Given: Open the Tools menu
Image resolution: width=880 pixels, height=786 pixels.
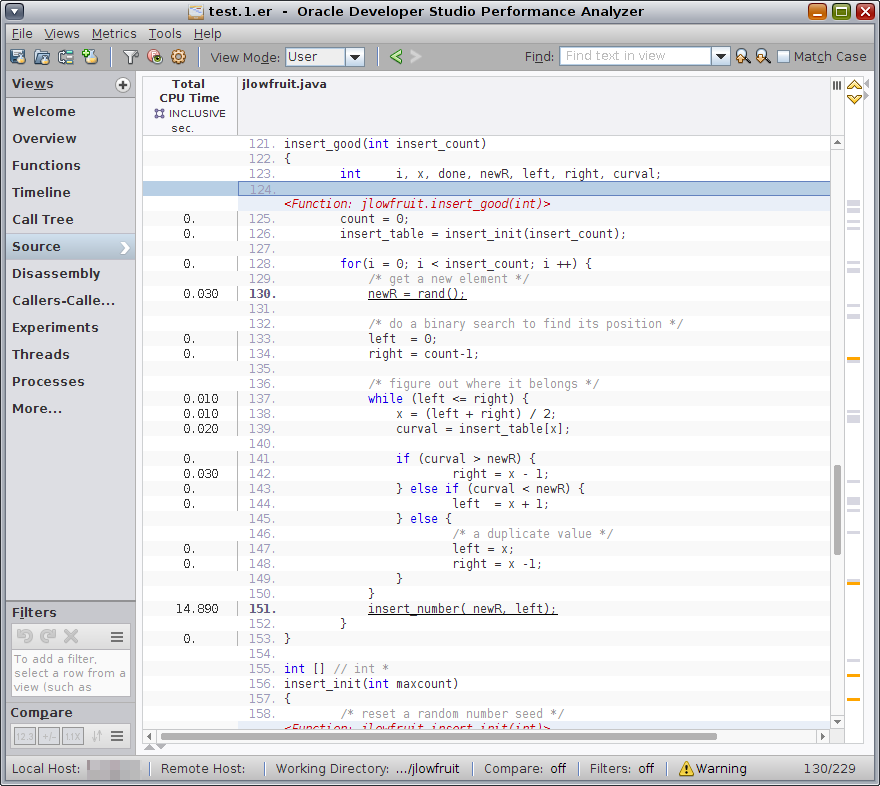Looking at the screenshot, I should pos(165,33).
